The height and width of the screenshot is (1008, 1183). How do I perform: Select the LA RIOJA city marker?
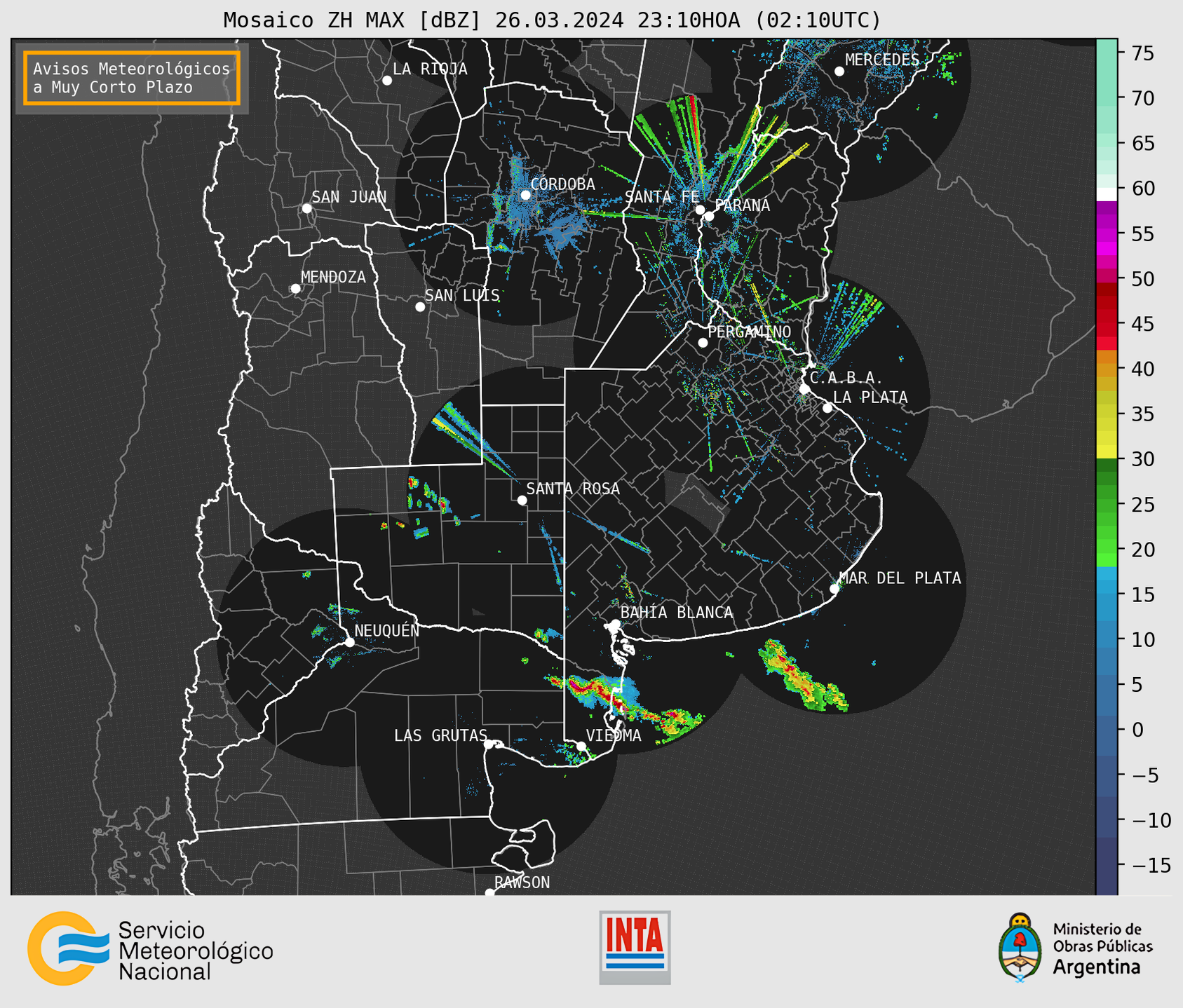pos(387,81)
